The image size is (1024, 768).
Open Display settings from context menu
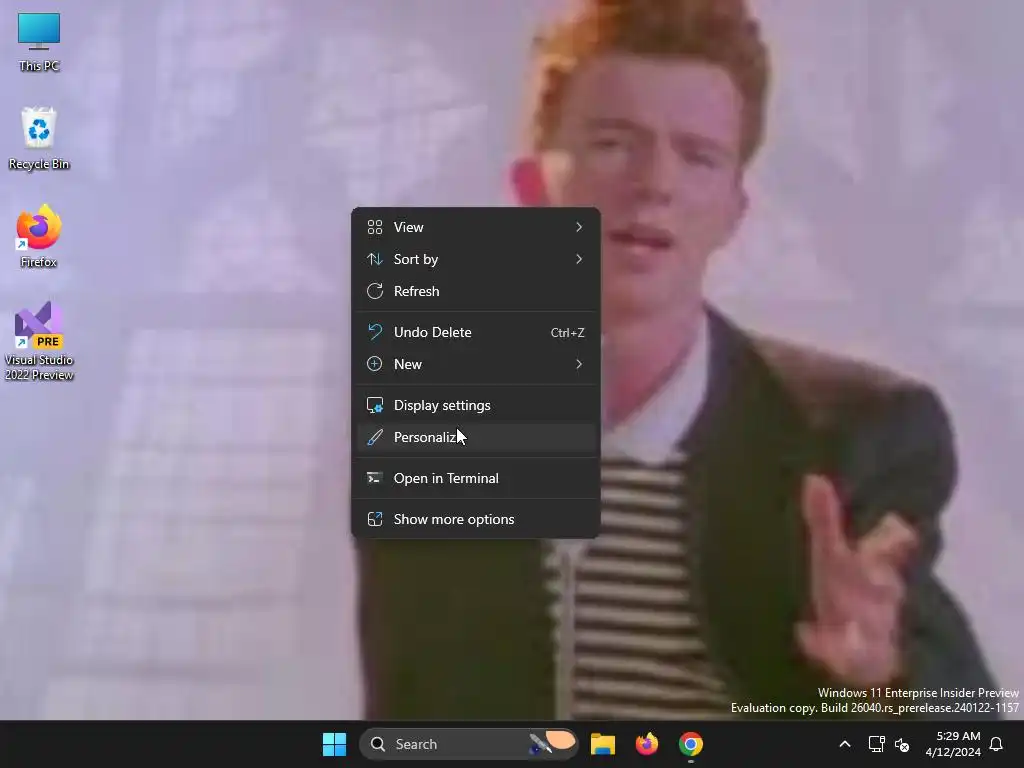coord(475,406)
